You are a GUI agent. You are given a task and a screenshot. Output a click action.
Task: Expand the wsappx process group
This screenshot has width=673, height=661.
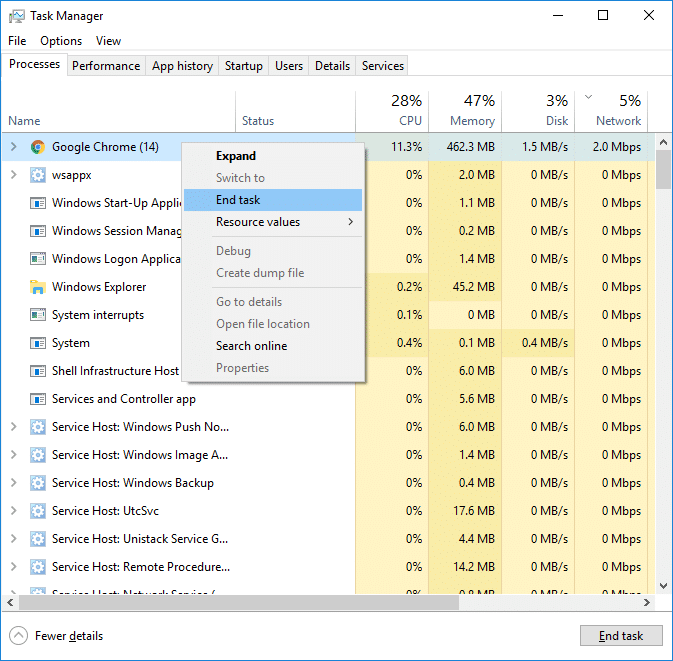pyautogui.click(x=13, y=175)
